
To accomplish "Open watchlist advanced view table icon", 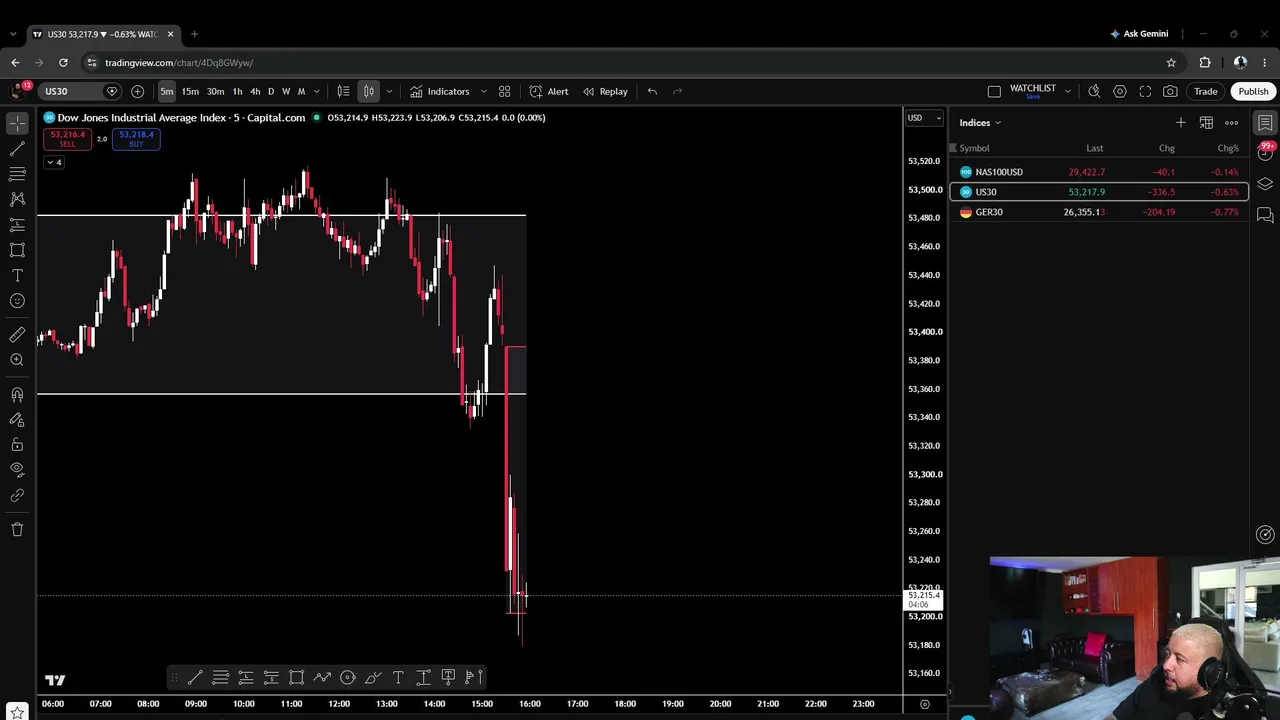I will coord(1206,123).
